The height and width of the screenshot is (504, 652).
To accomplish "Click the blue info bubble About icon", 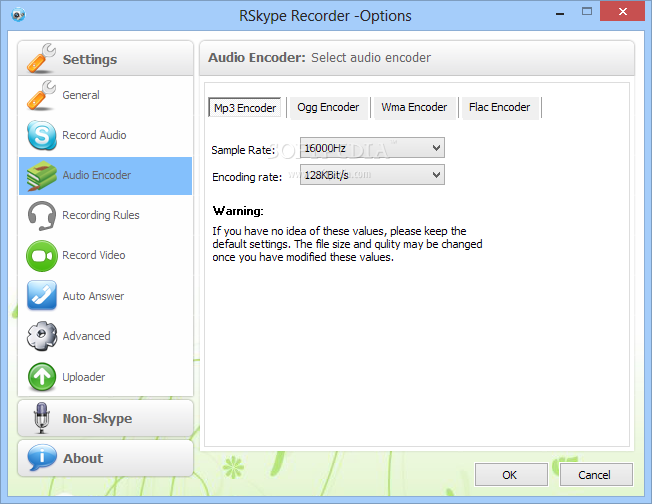I will pos(42,457).
